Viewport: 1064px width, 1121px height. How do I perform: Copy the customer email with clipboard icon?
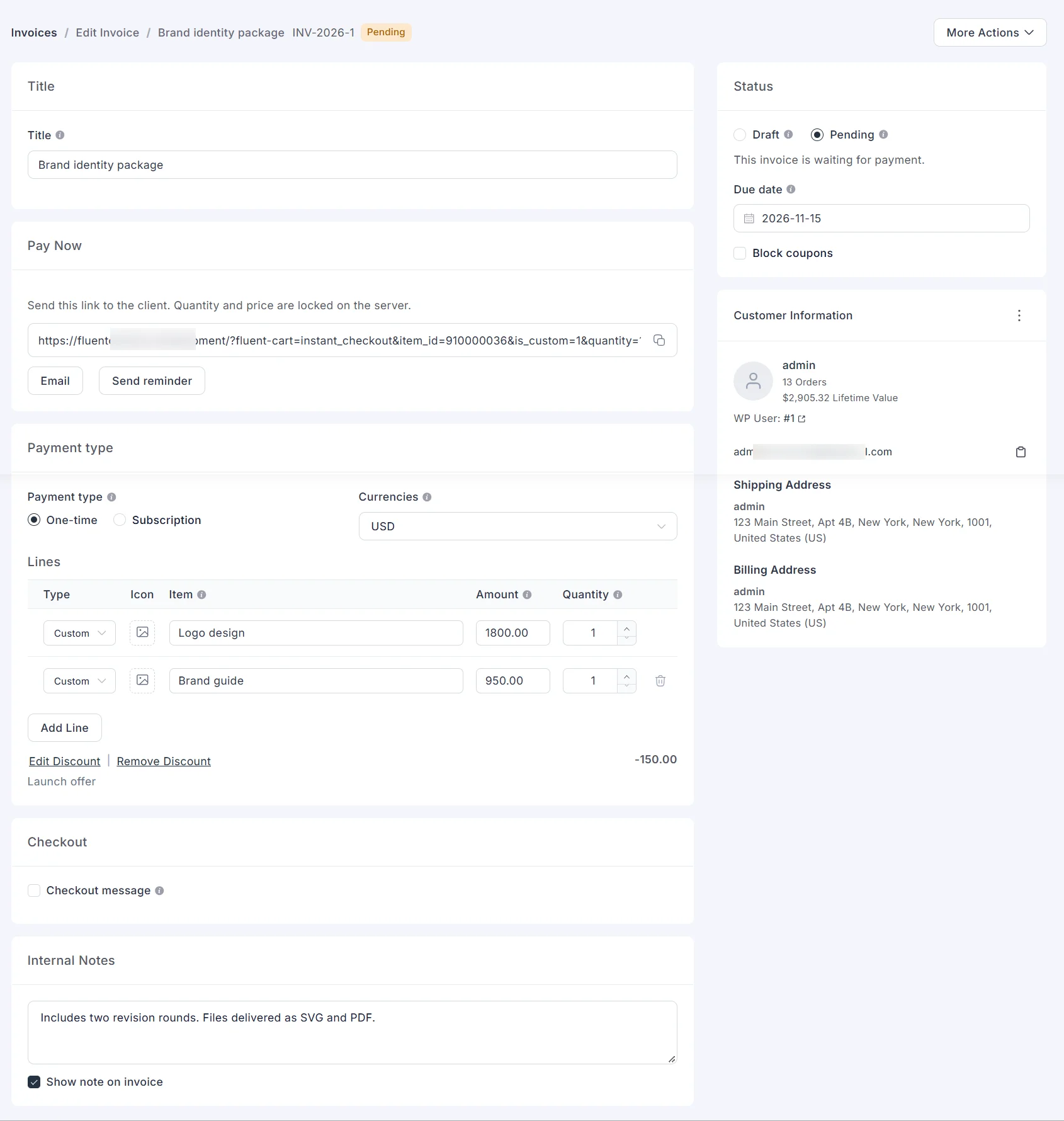1021,452
